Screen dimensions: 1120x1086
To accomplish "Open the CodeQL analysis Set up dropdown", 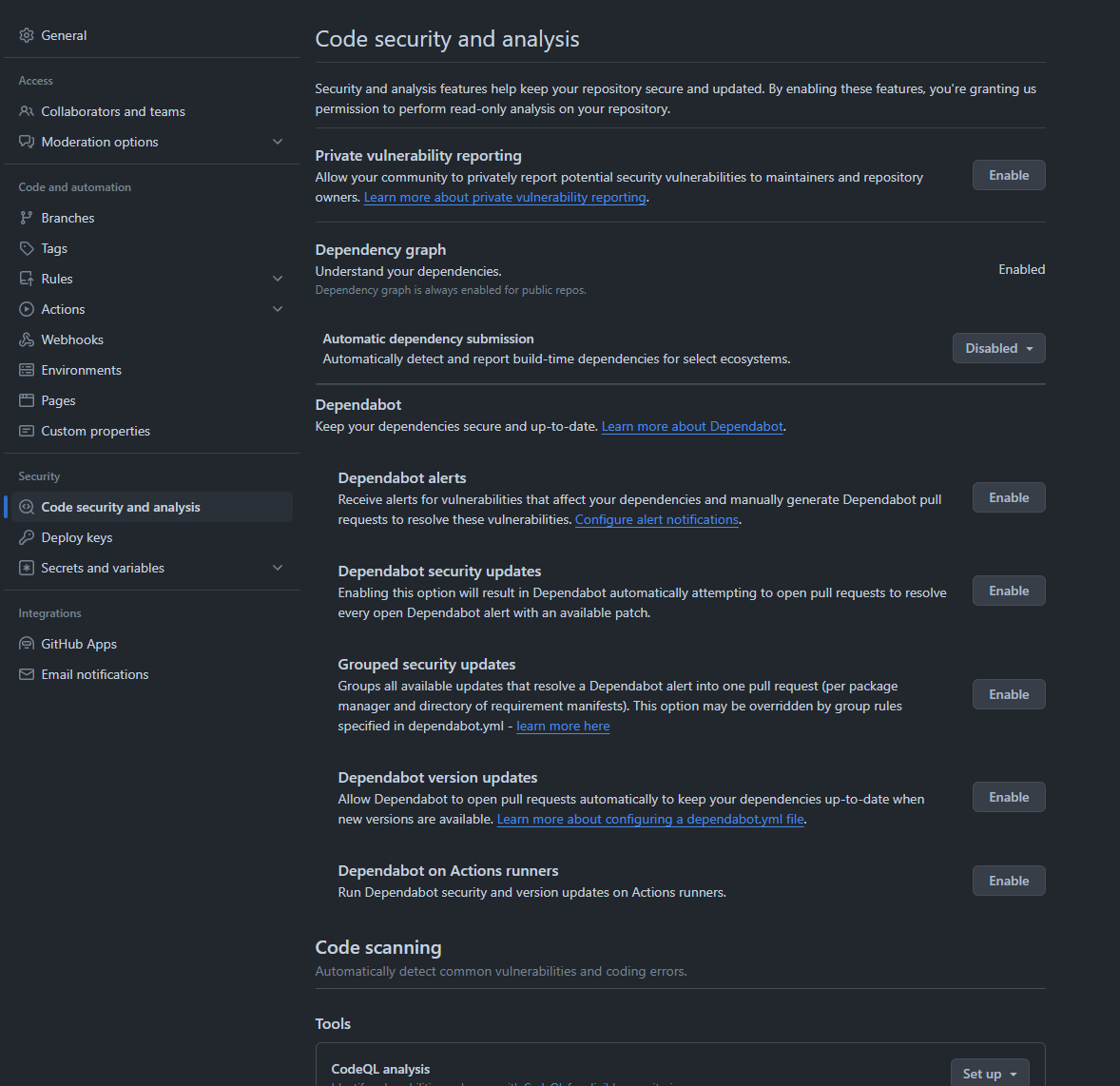I will point(990,1073).
